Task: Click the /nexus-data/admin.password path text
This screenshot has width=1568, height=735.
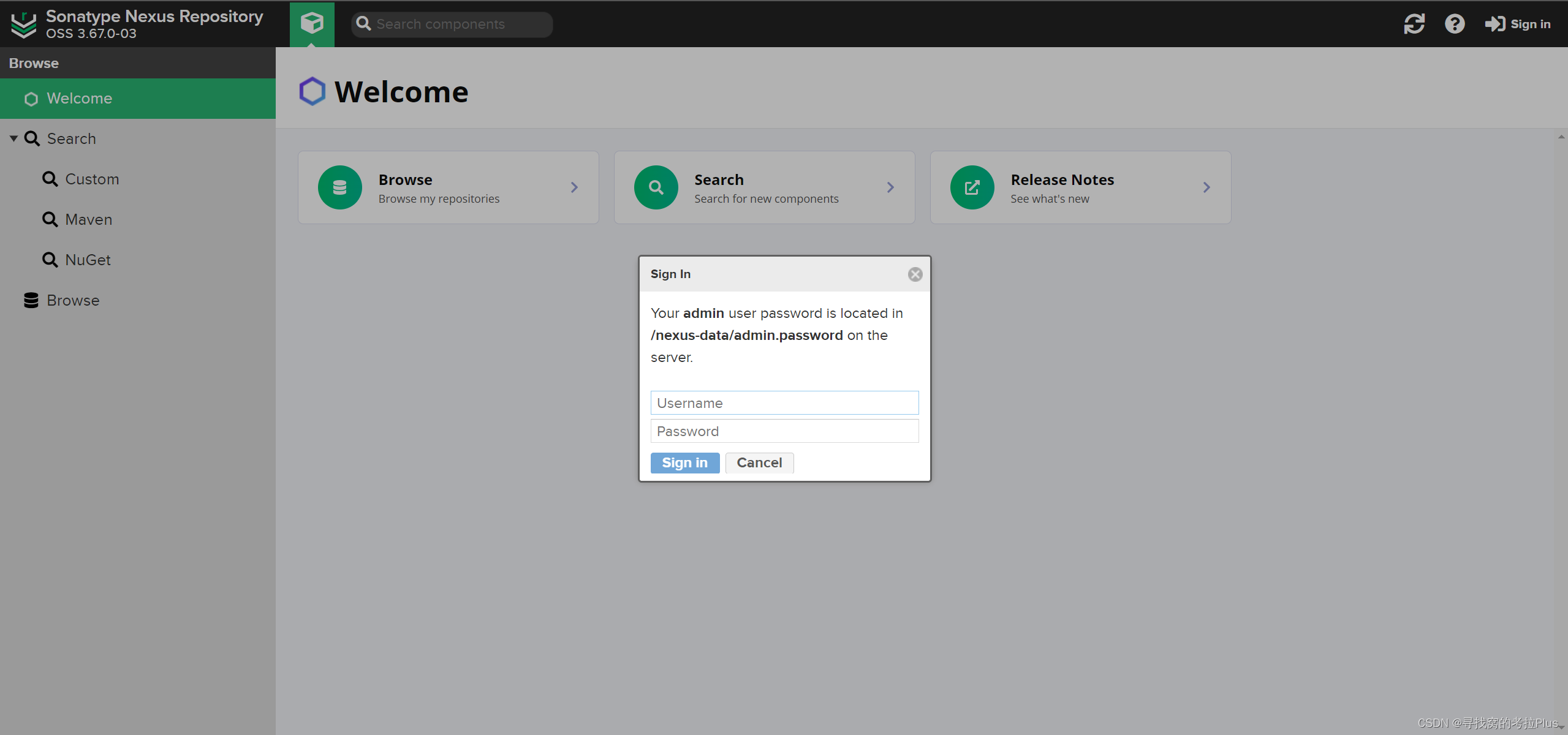Action: coord(746,335)
